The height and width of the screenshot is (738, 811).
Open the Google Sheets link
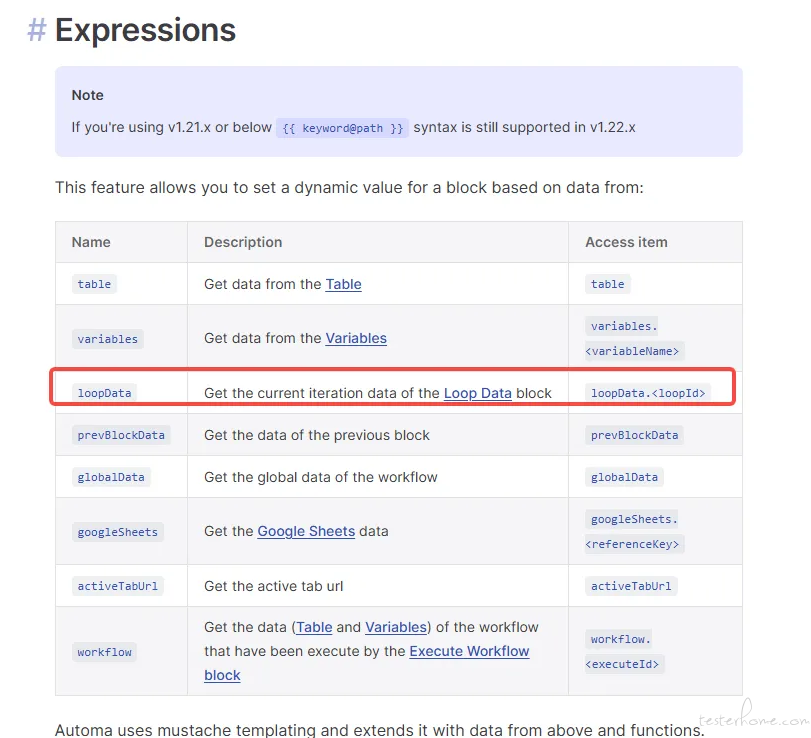coord(306,531)
